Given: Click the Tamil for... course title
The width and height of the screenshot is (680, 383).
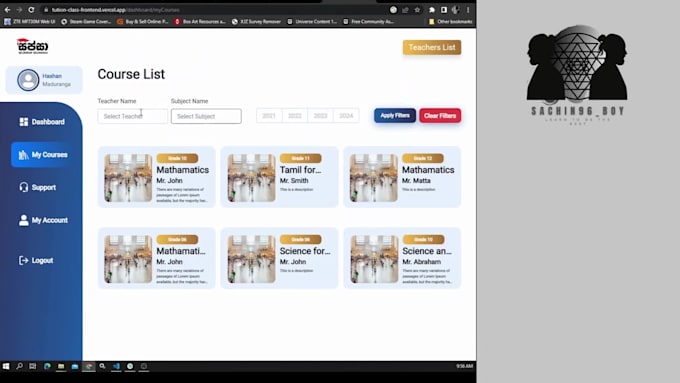Looking at the screenshot, I should pyautogui.click(x=300, y=170).
